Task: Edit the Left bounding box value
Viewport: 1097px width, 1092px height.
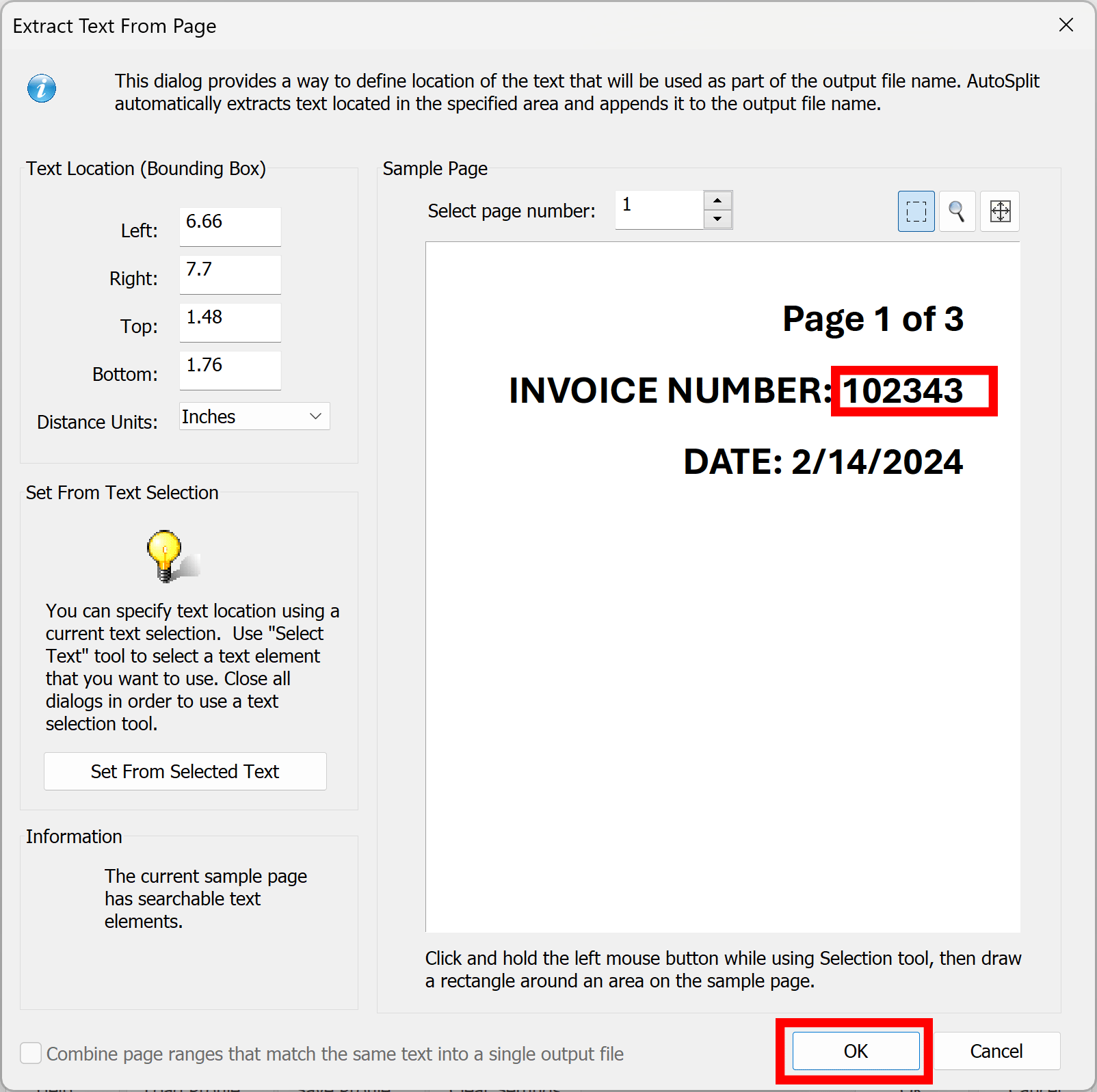Action: point(230,226)
